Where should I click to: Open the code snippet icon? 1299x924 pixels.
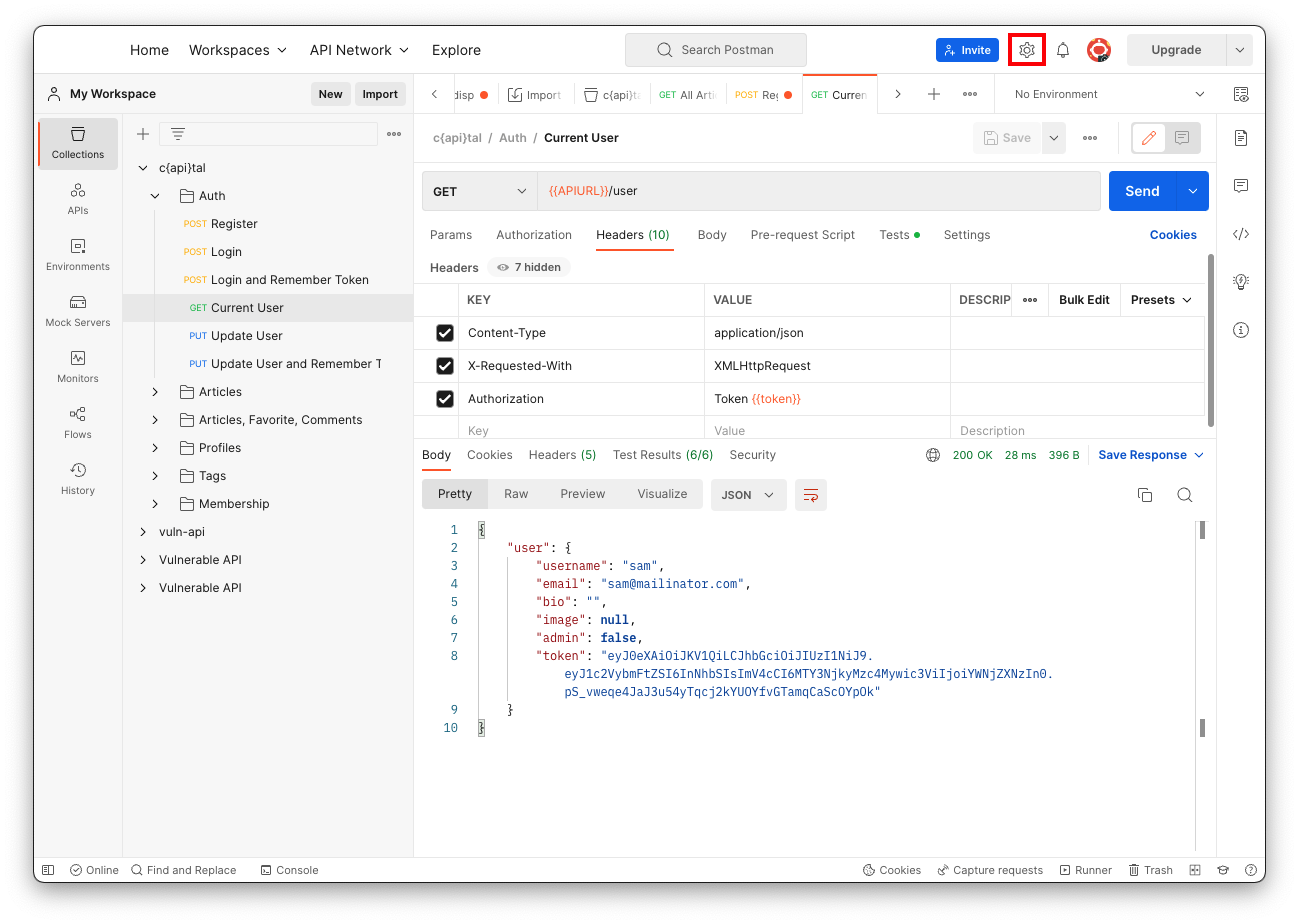click(x=1241, y=234)
